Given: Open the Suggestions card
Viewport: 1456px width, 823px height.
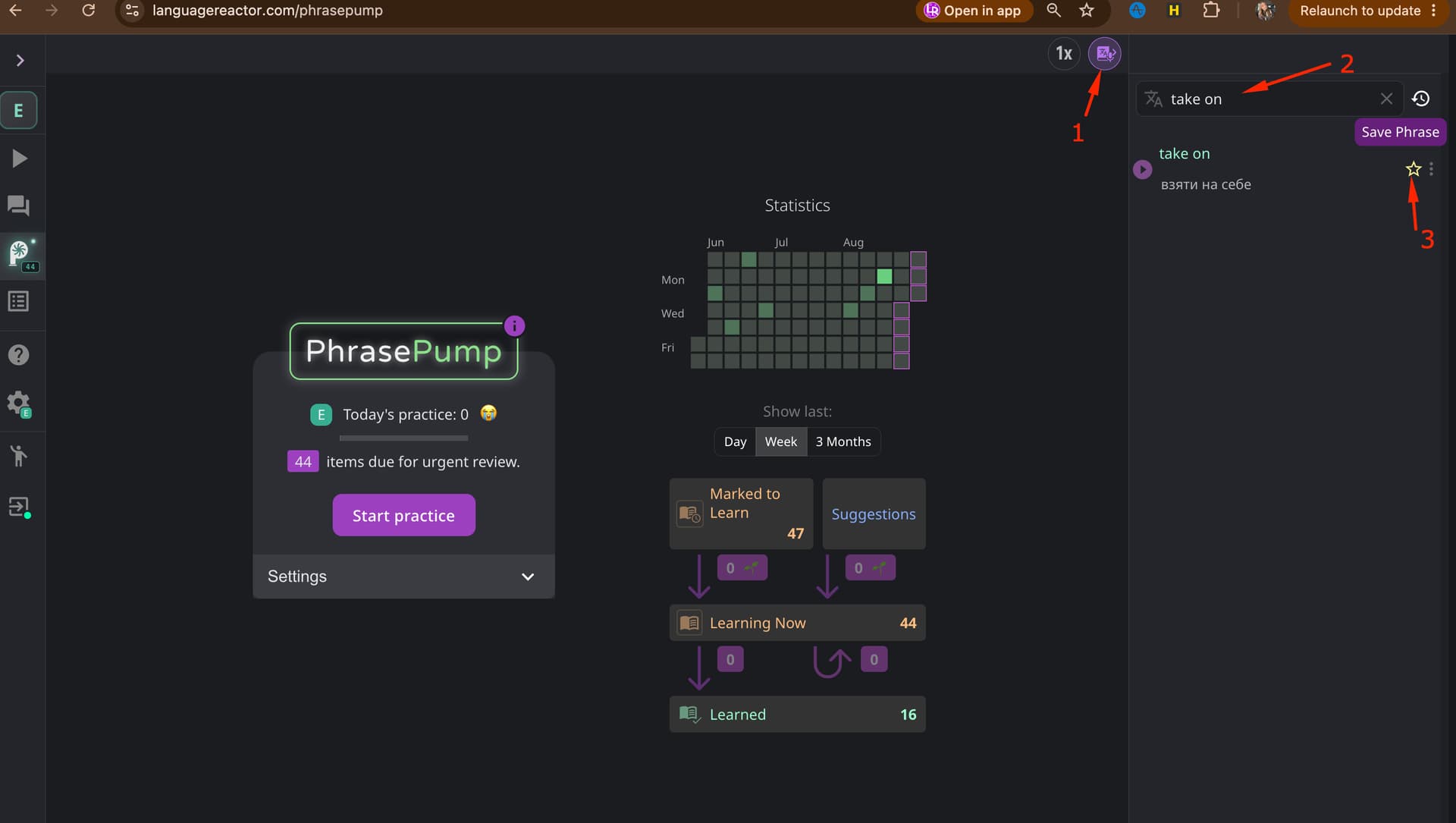Looking at the screenshot, I should 874,514.
